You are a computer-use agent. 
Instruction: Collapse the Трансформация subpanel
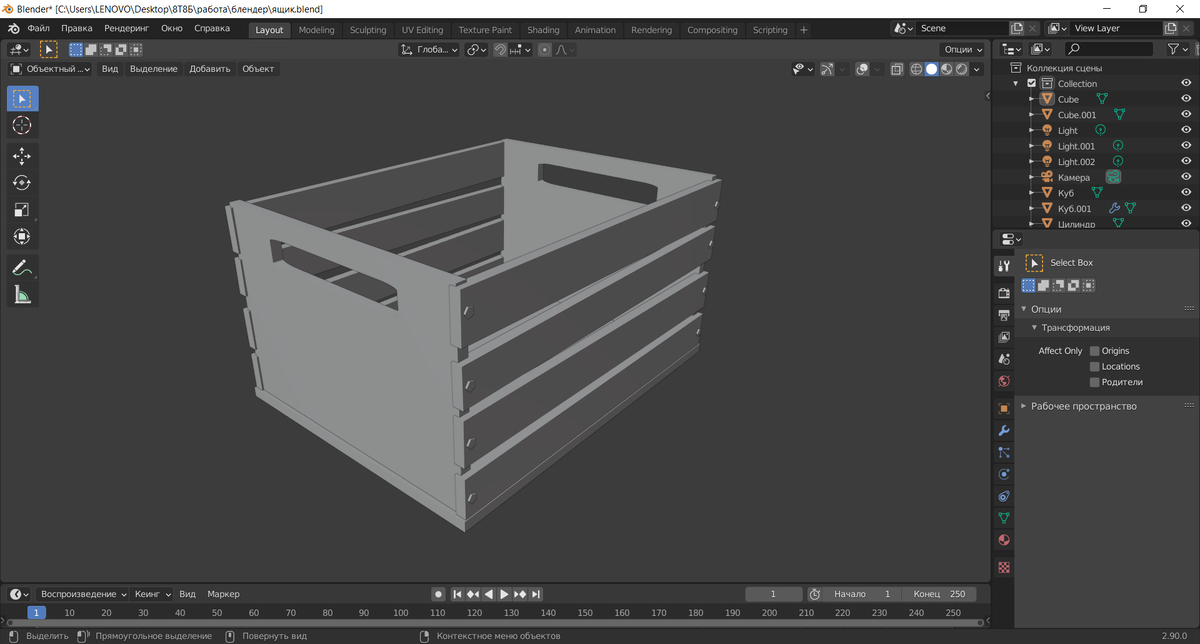[1034, 328]
